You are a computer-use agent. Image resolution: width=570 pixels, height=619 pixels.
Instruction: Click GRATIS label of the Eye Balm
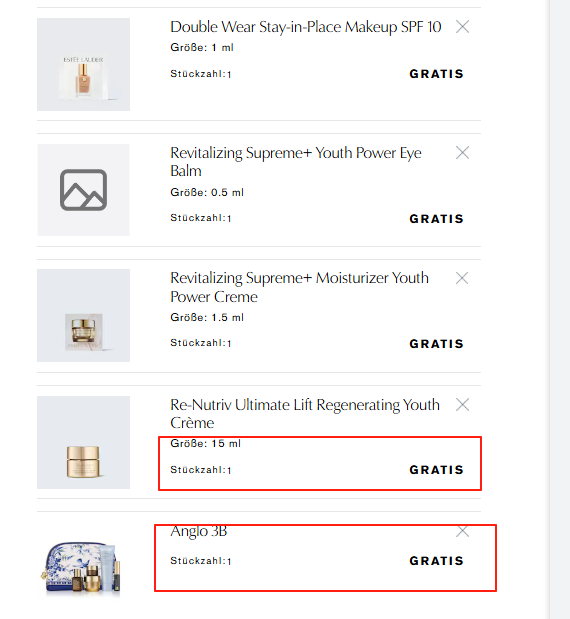click(x=436, y=219)
